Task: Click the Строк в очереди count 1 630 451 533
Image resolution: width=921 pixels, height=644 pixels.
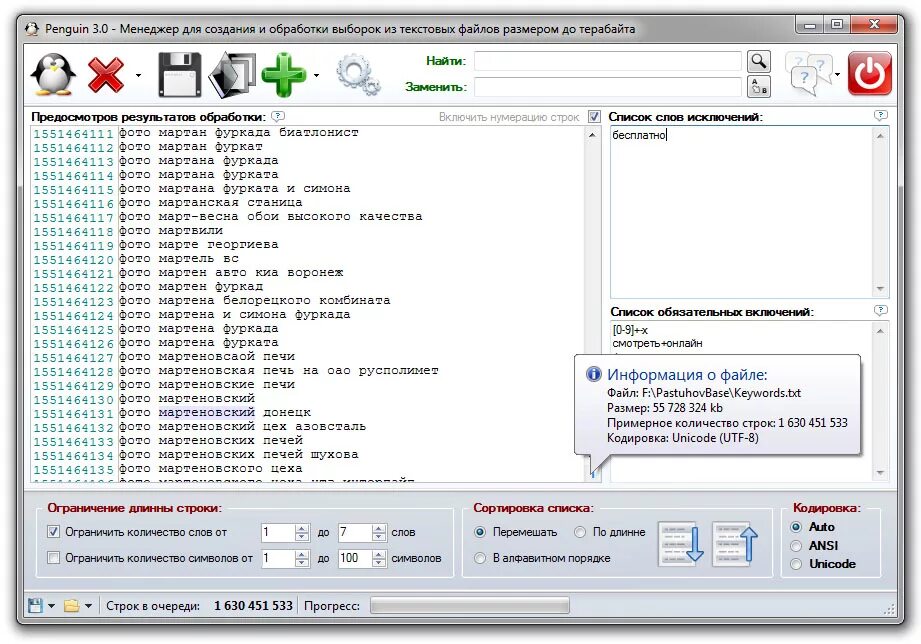Action: click(x=253, y=606)
